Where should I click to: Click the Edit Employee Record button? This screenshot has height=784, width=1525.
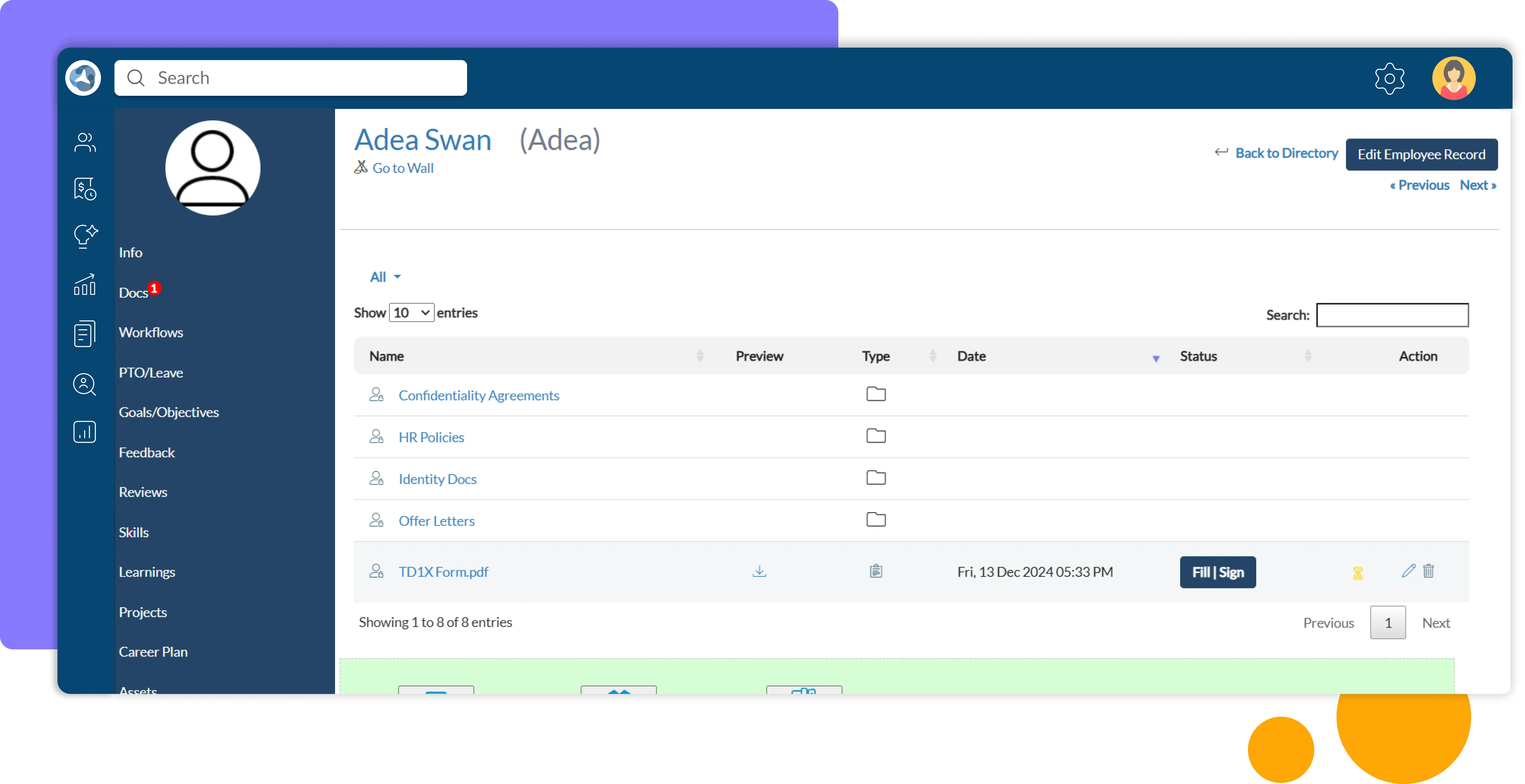click(1421, 155)
